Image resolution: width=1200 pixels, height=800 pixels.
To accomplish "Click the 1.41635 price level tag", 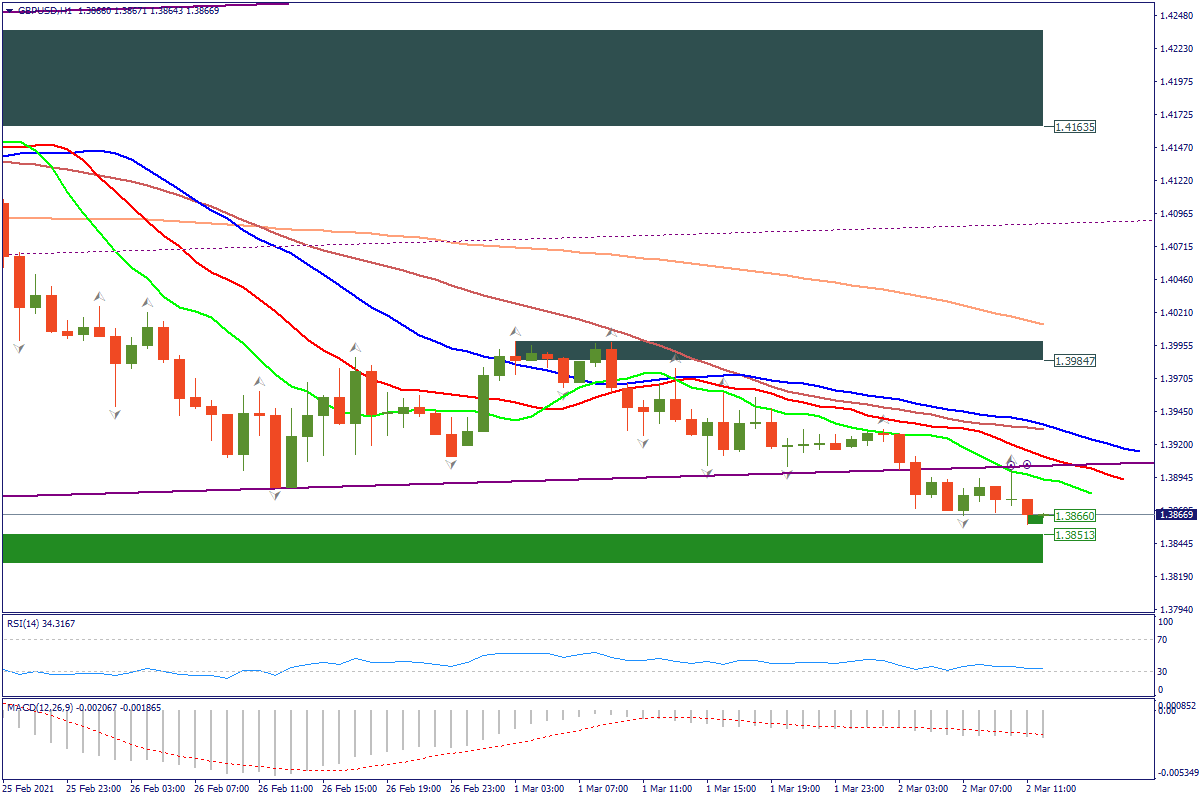I will tap(1075, 127).
